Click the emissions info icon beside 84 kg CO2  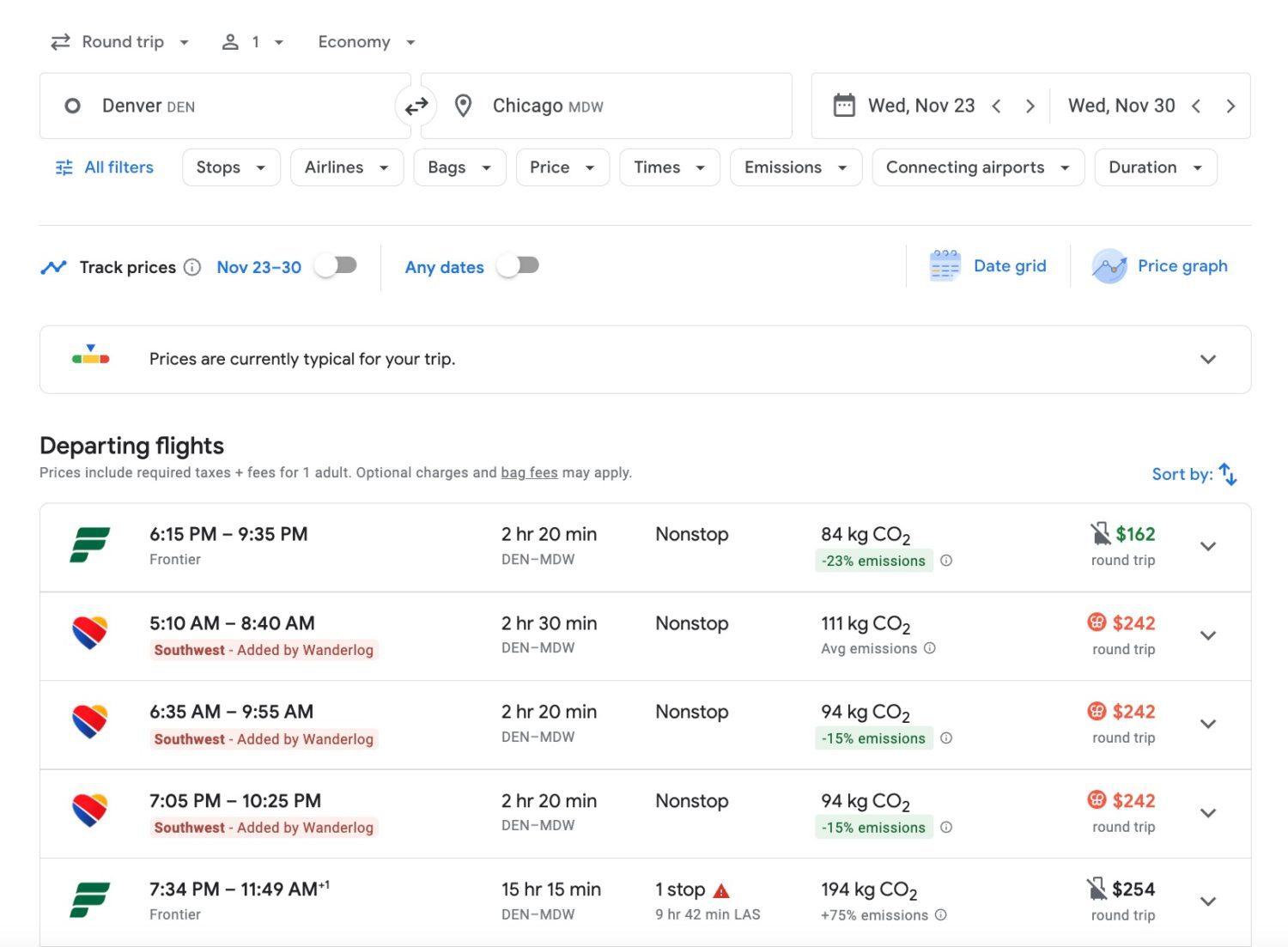tap(946, 560)
